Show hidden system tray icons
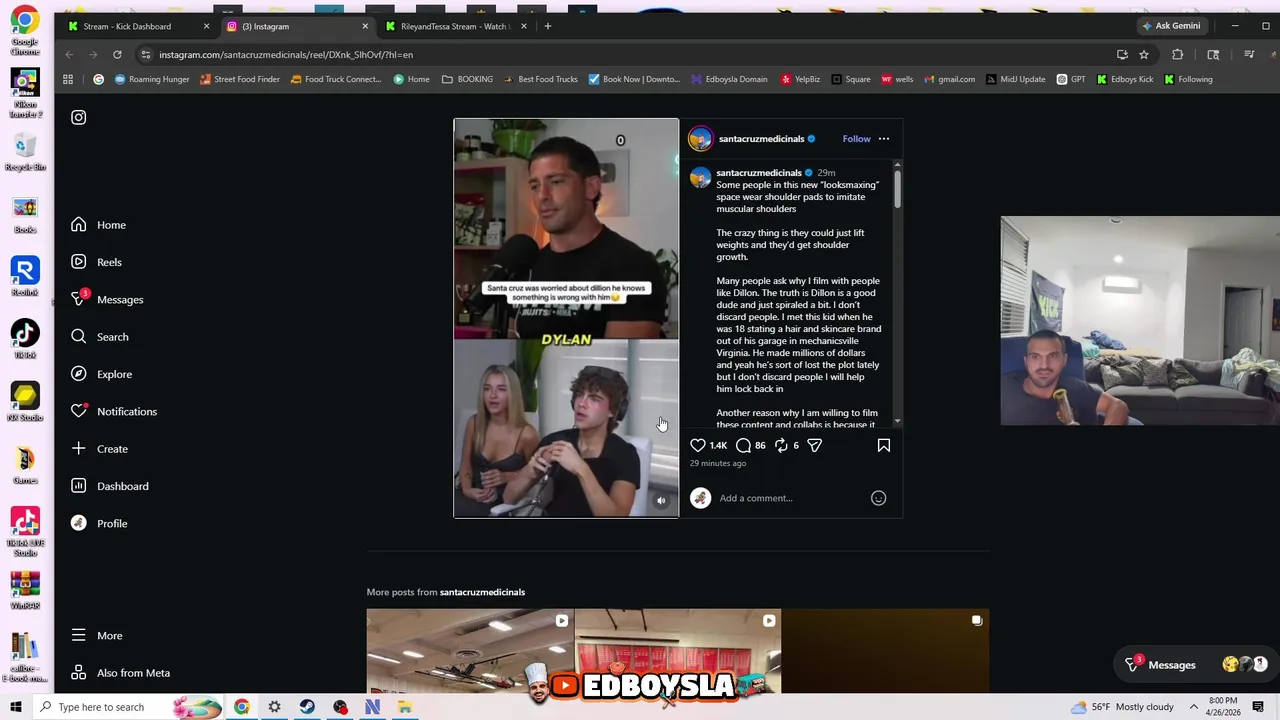The height and width of the screenshot is (720, 1280). click(x=1193, y=707)
